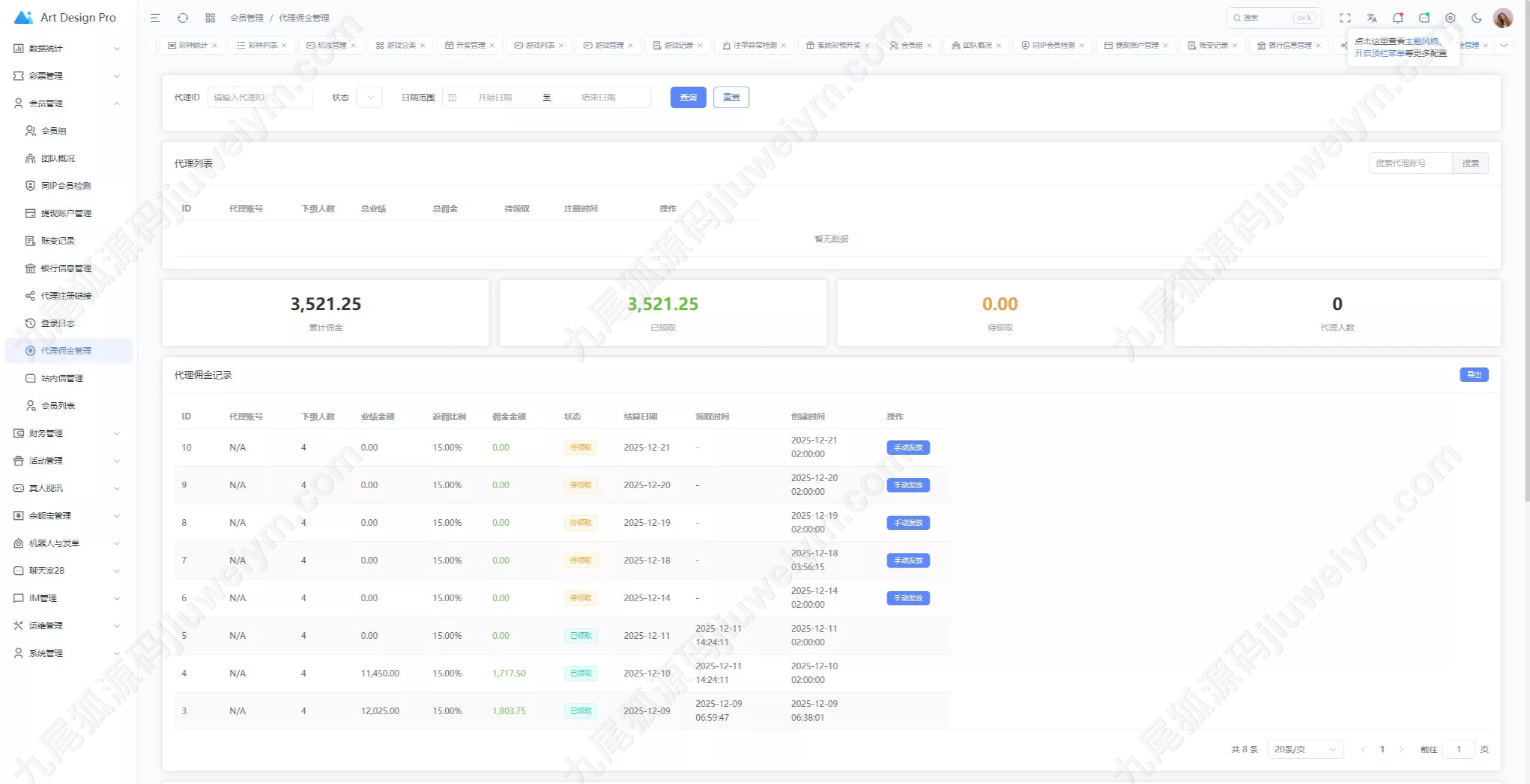The image size is (1530, 784).
Task: Toggle dark mode with the moon icon
Action: click(1477, 18)
